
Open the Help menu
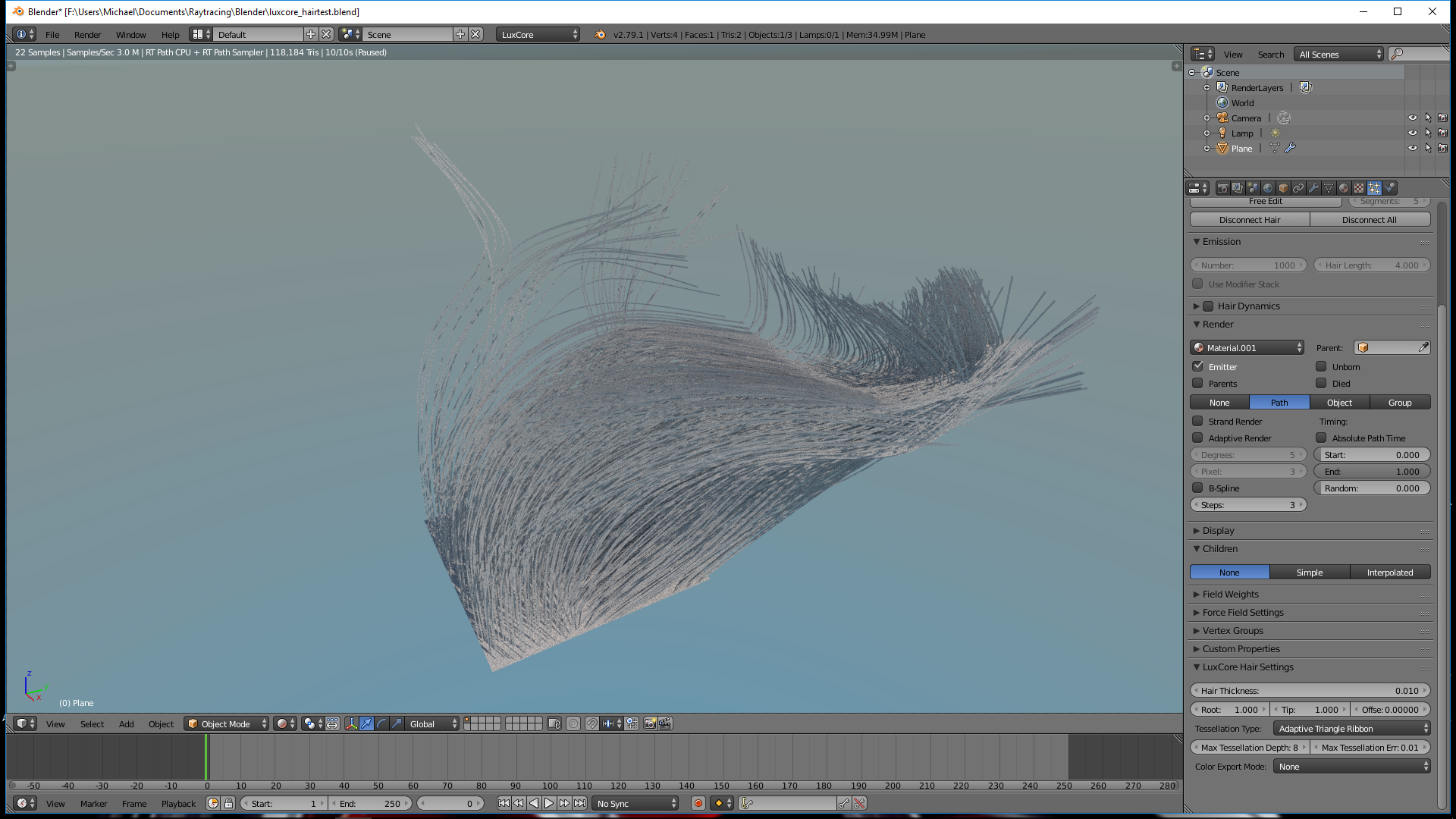(170, 34)
